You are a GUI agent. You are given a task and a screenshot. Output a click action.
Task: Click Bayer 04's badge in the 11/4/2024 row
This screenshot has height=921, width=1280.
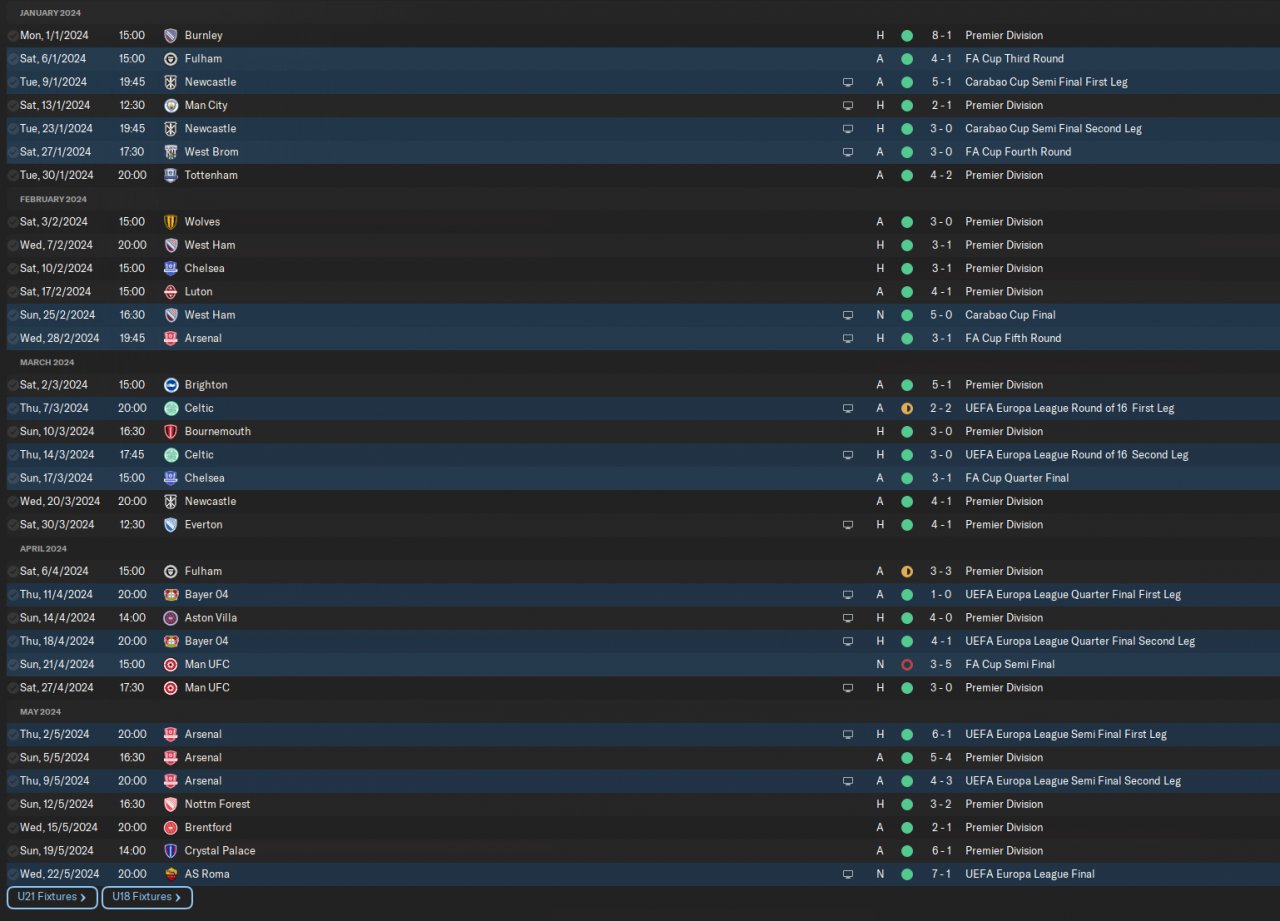(x=171, y=594)
